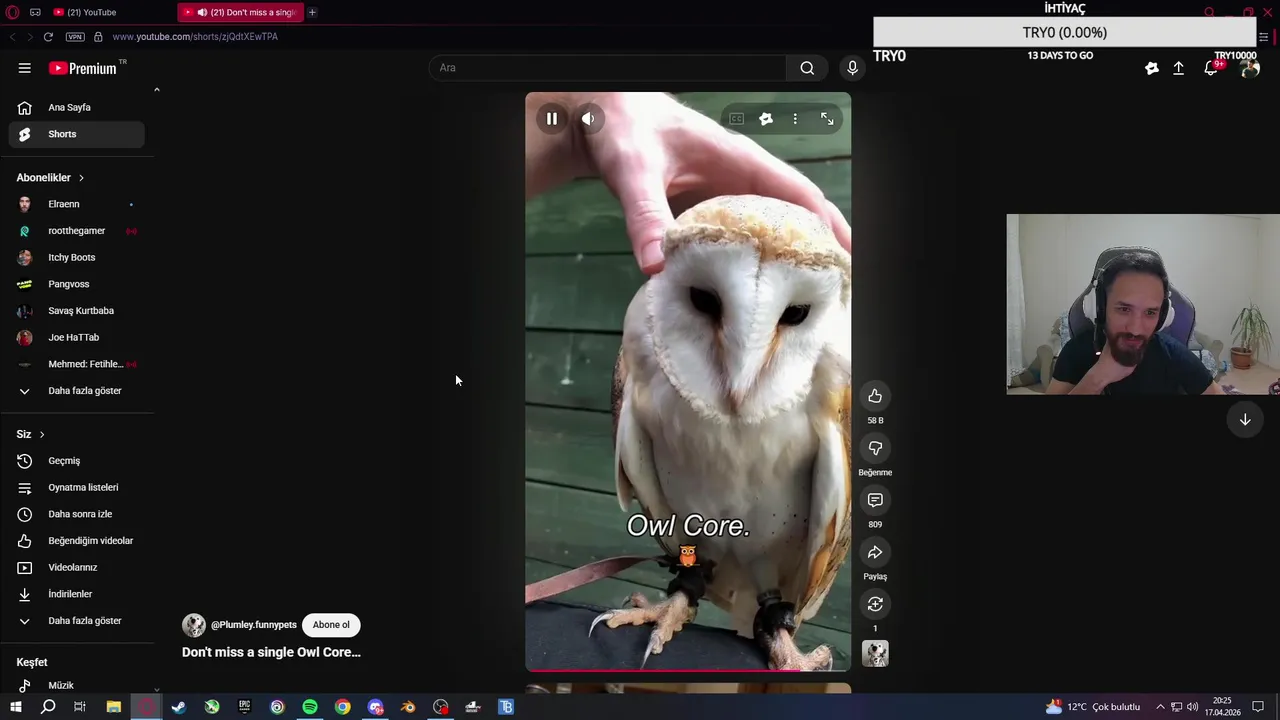The height and width of the screenshot is (720, 1280).
Task: Expand the Abonelikler section chevron
Action: (x=81, y=178)
